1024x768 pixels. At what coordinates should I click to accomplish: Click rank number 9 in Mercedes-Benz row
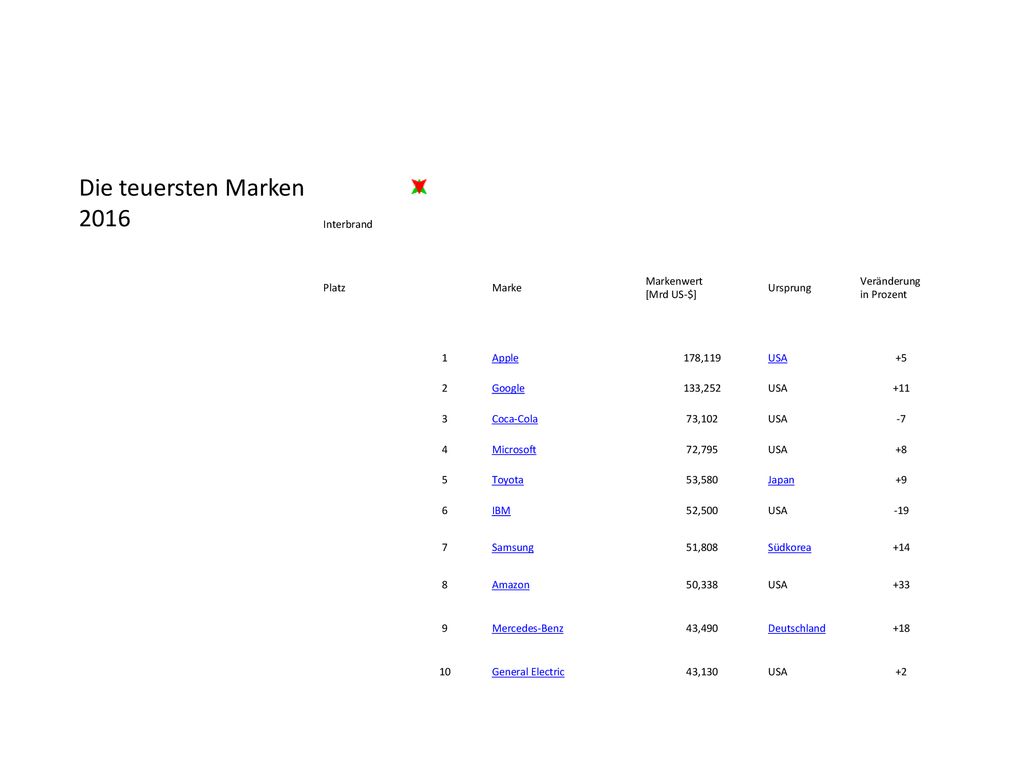(445, 628)
